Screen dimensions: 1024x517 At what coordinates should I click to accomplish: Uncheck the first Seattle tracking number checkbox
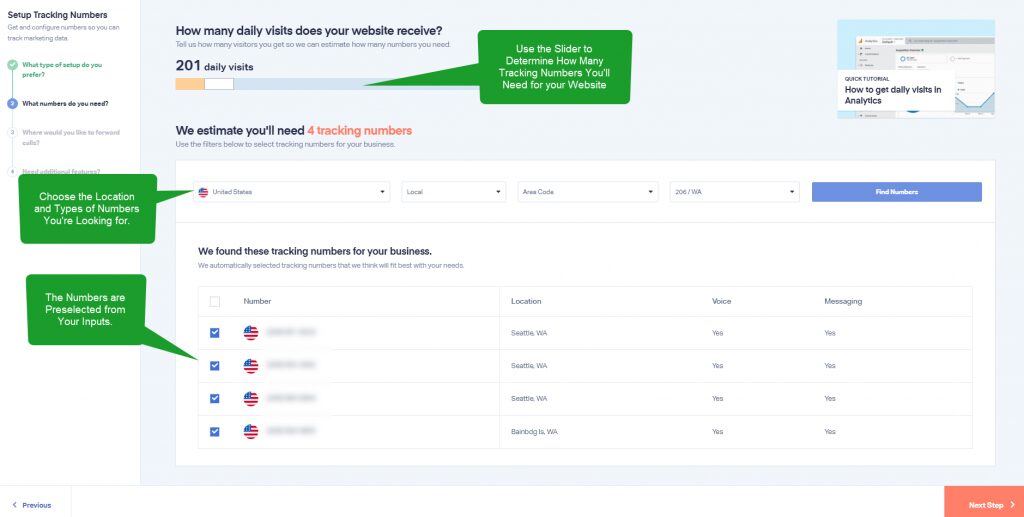[x=215, y=333]
